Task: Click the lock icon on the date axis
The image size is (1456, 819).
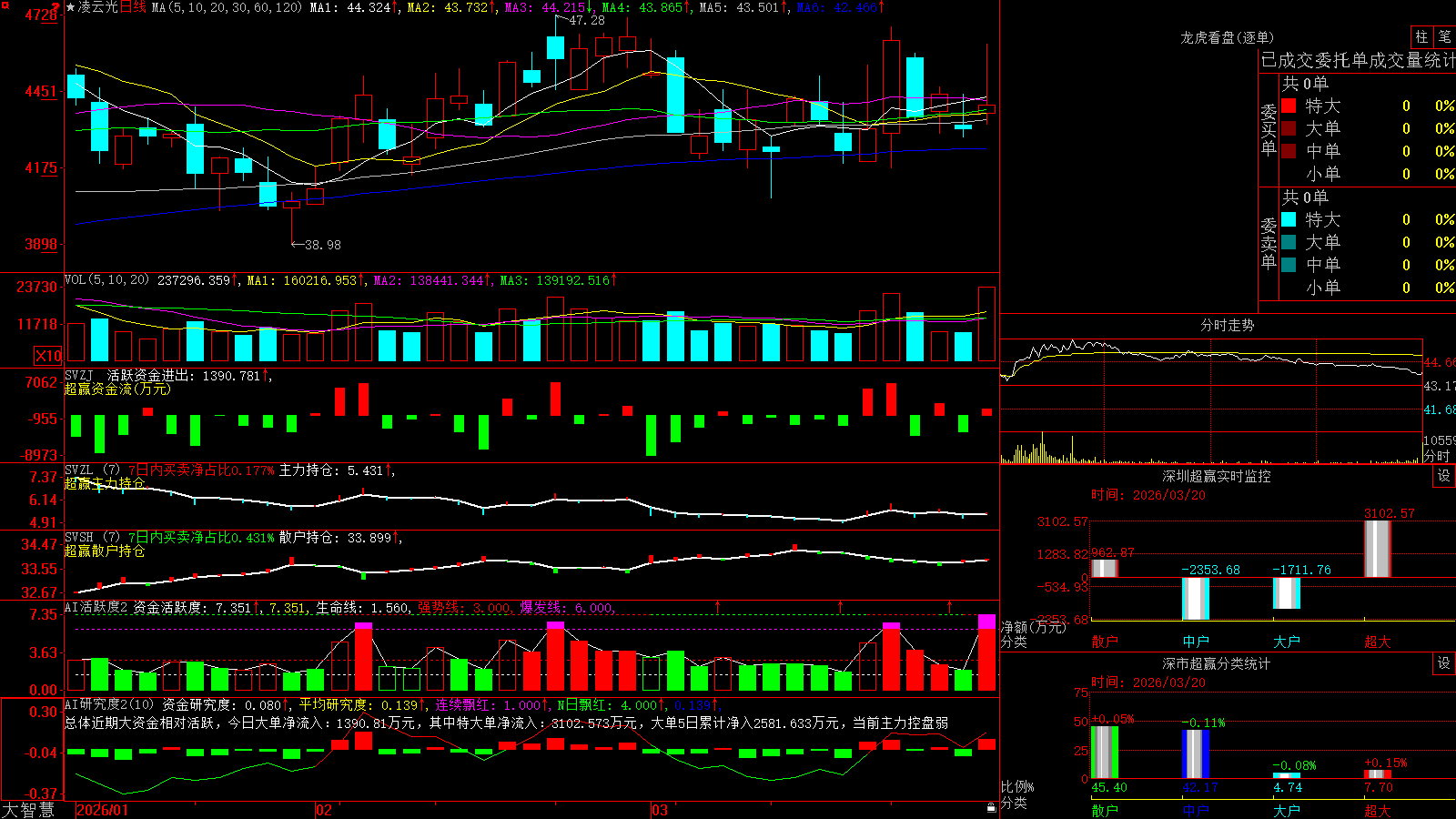Action: [991, 808]
